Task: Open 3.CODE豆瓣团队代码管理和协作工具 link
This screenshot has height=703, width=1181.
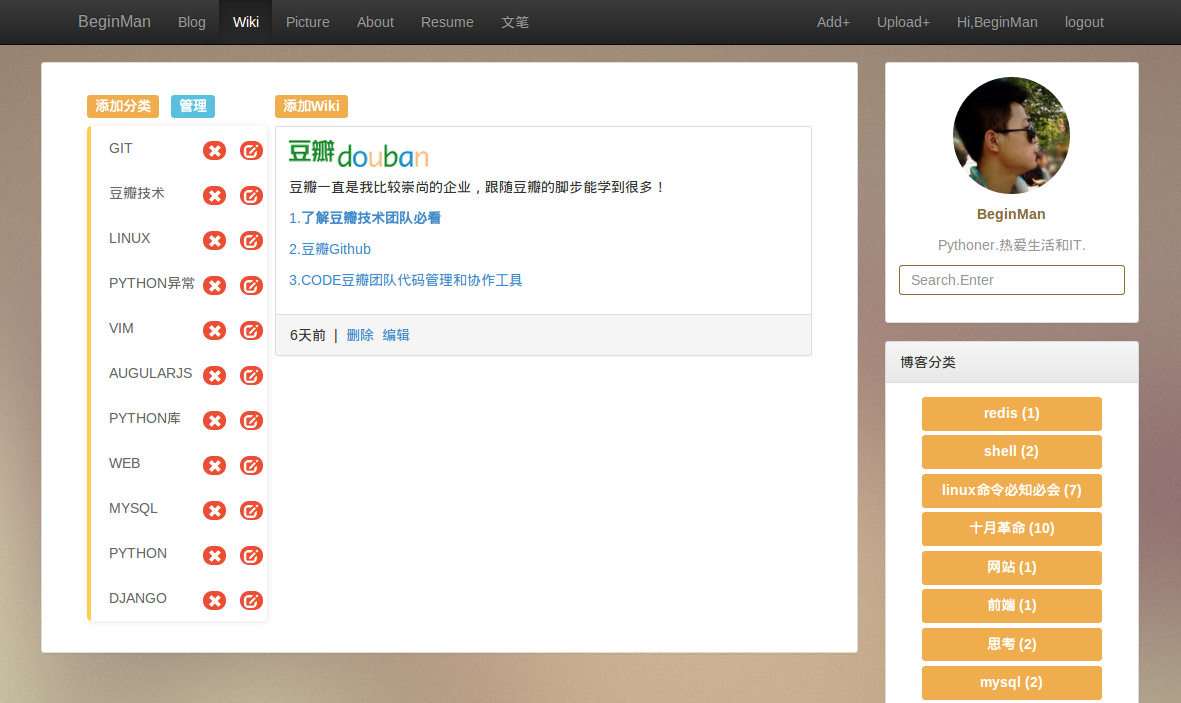Action: click(405, 280)
